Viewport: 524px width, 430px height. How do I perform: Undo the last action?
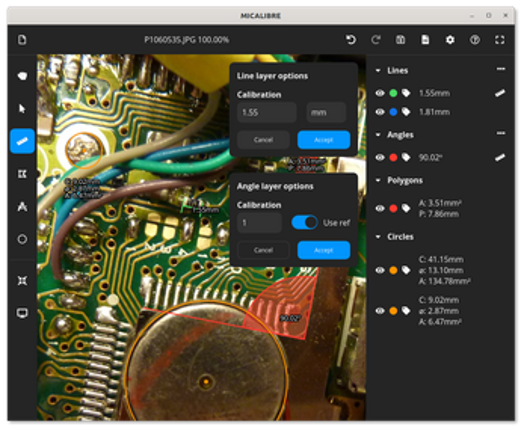coord(351,40)
